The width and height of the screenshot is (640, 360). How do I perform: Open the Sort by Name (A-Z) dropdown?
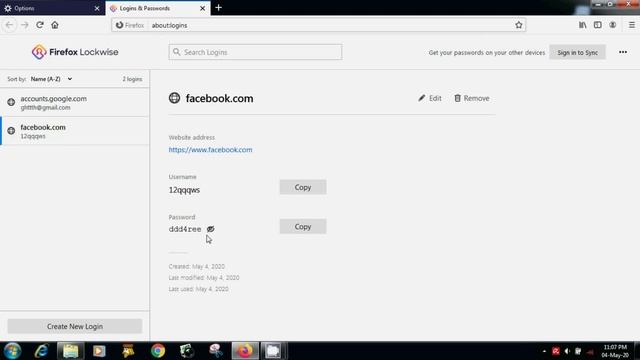tap(51, 79)
